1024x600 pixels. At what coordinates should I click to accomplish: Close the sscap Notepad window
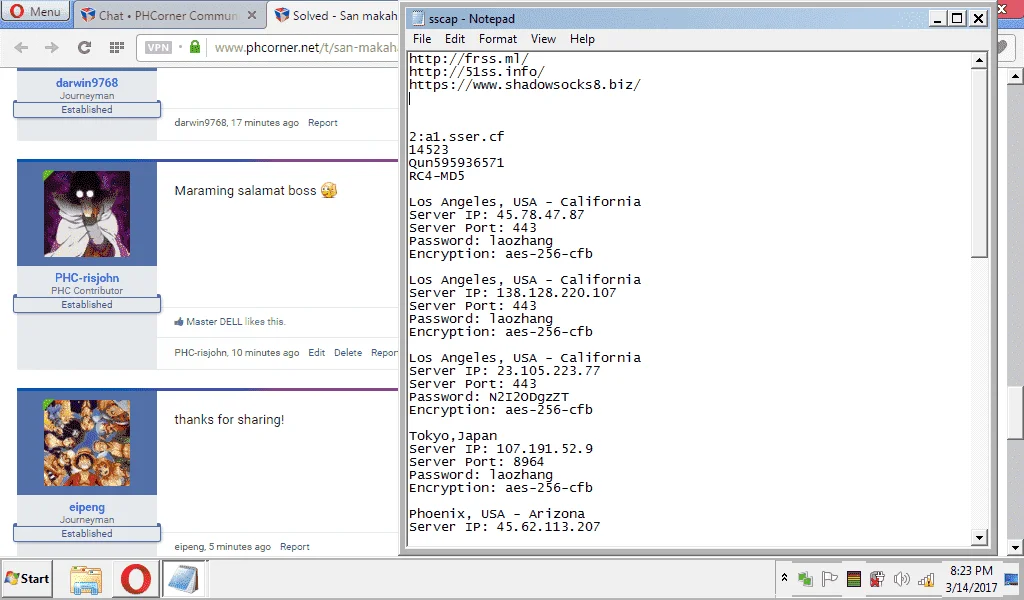coord(978,18)
